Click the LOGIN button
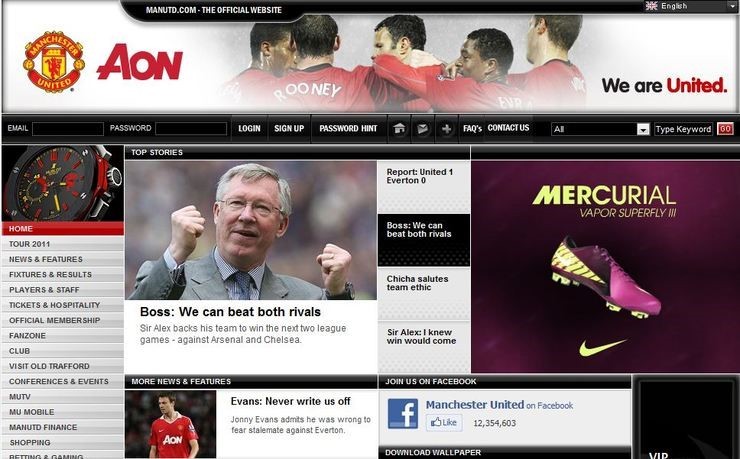This screenshot has height=459, width=740. [249, 128]
